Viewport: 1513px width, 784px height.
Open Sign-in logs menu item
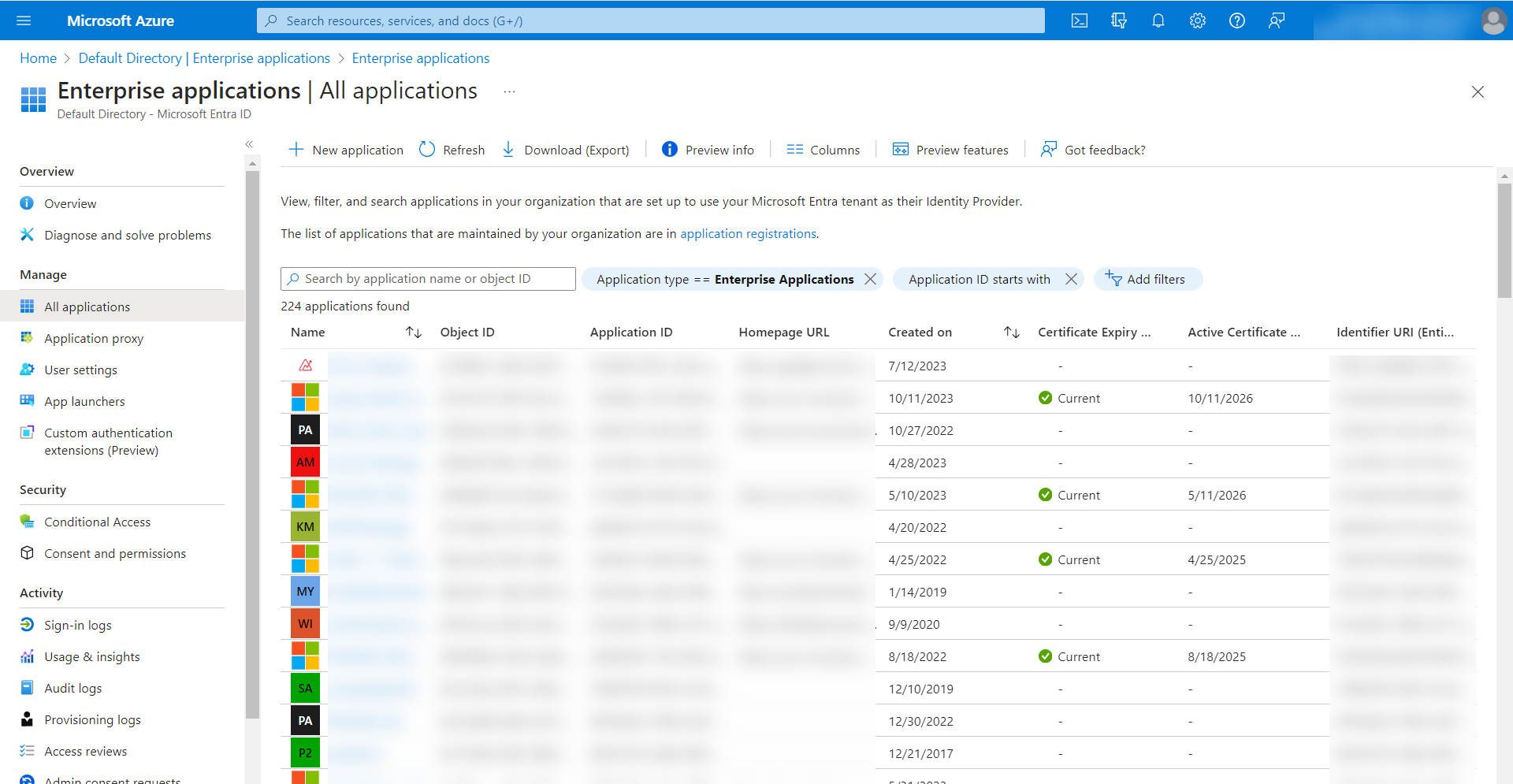coord(77,625)
